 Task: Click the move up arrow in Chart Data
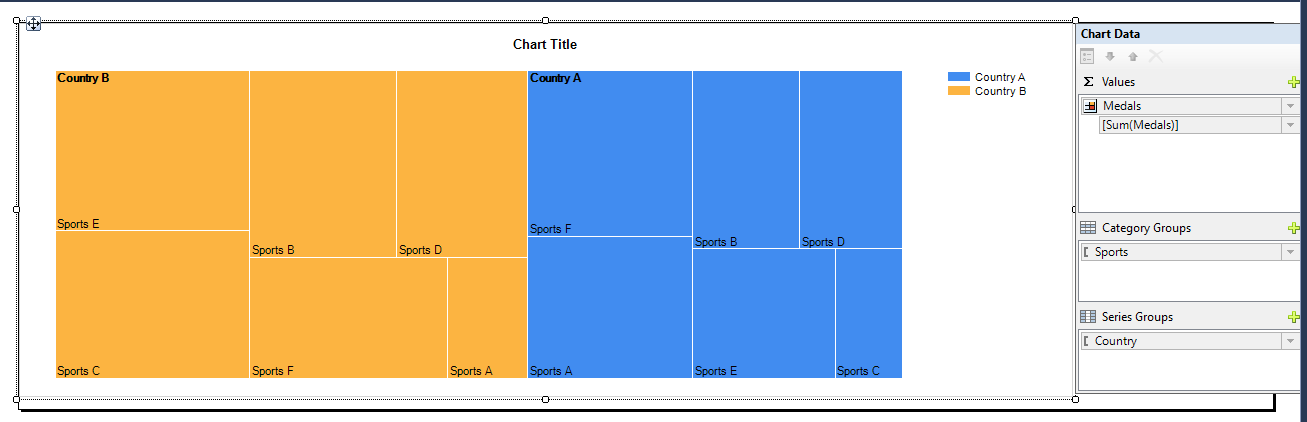(x=1133, y=57)
